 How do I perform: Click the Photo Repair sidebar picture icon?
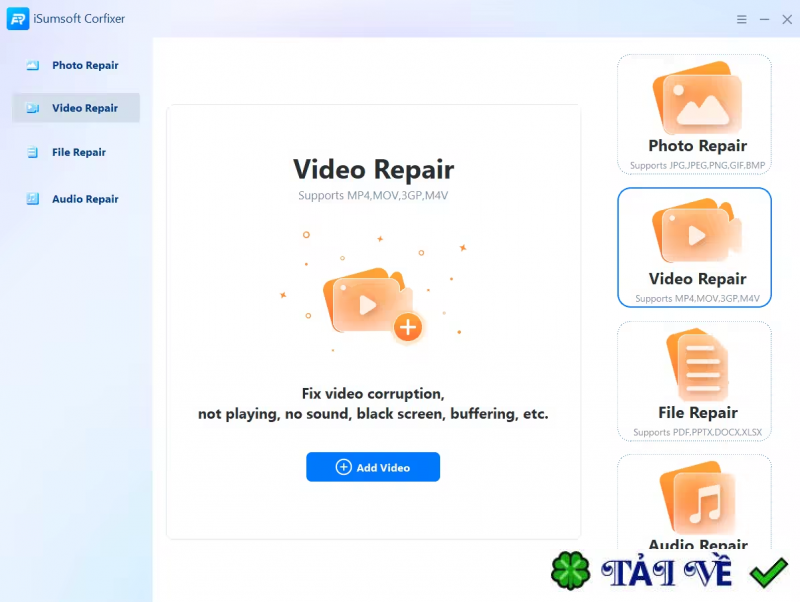[x=33, y=65]
